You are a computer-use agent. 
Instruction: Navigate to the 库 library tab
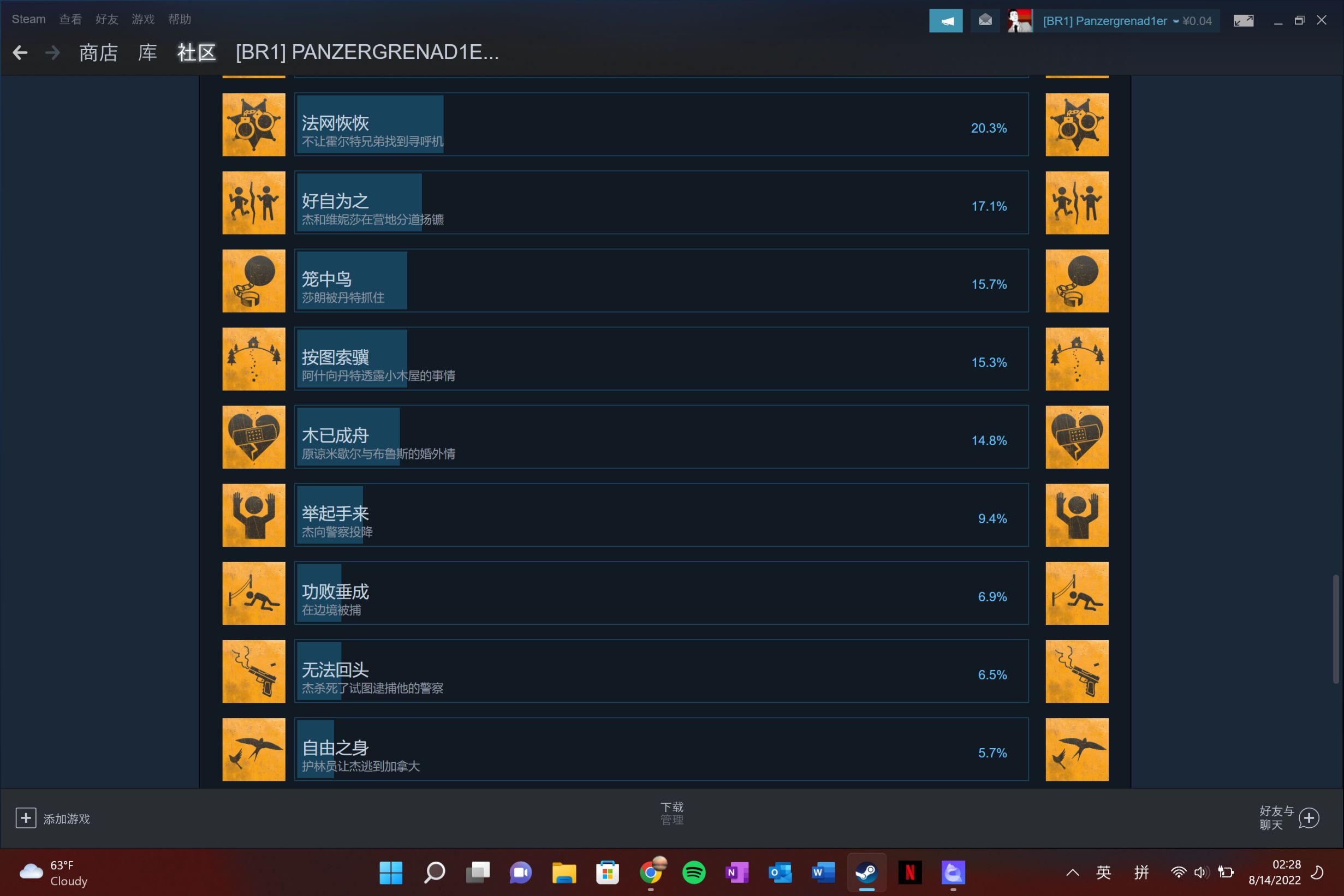pos(148,52)
